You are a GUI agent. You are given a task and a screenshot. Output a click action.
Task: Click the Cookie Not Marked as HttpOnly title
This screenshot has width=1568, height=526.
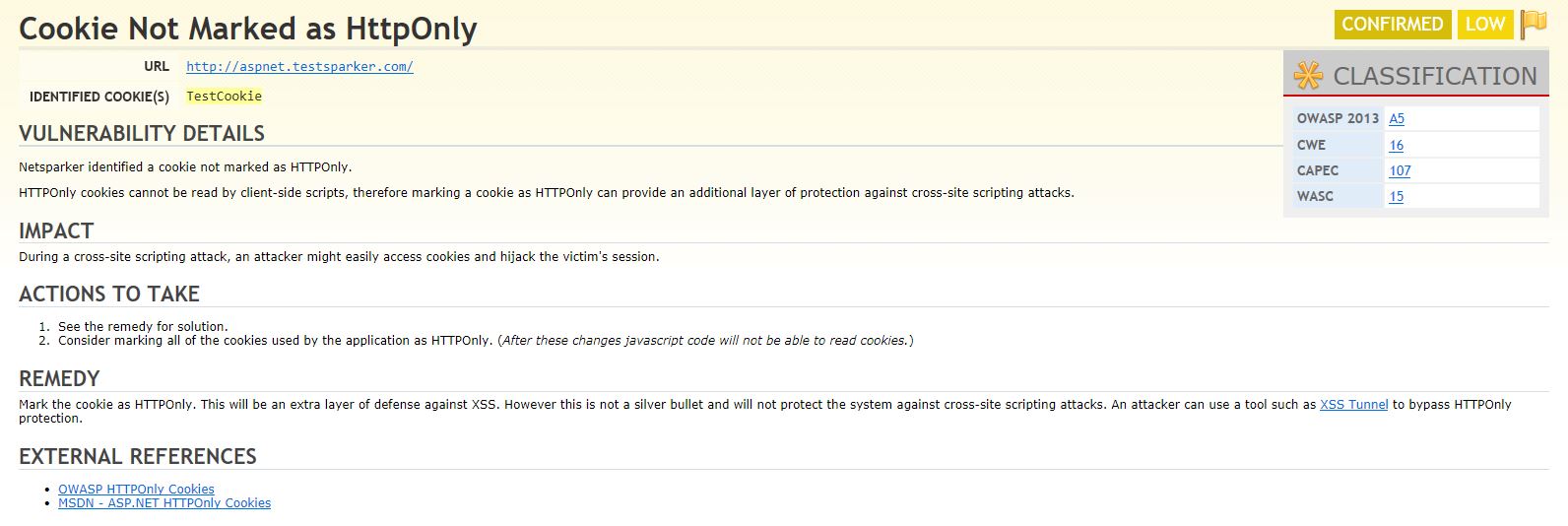tap(248, 29)
